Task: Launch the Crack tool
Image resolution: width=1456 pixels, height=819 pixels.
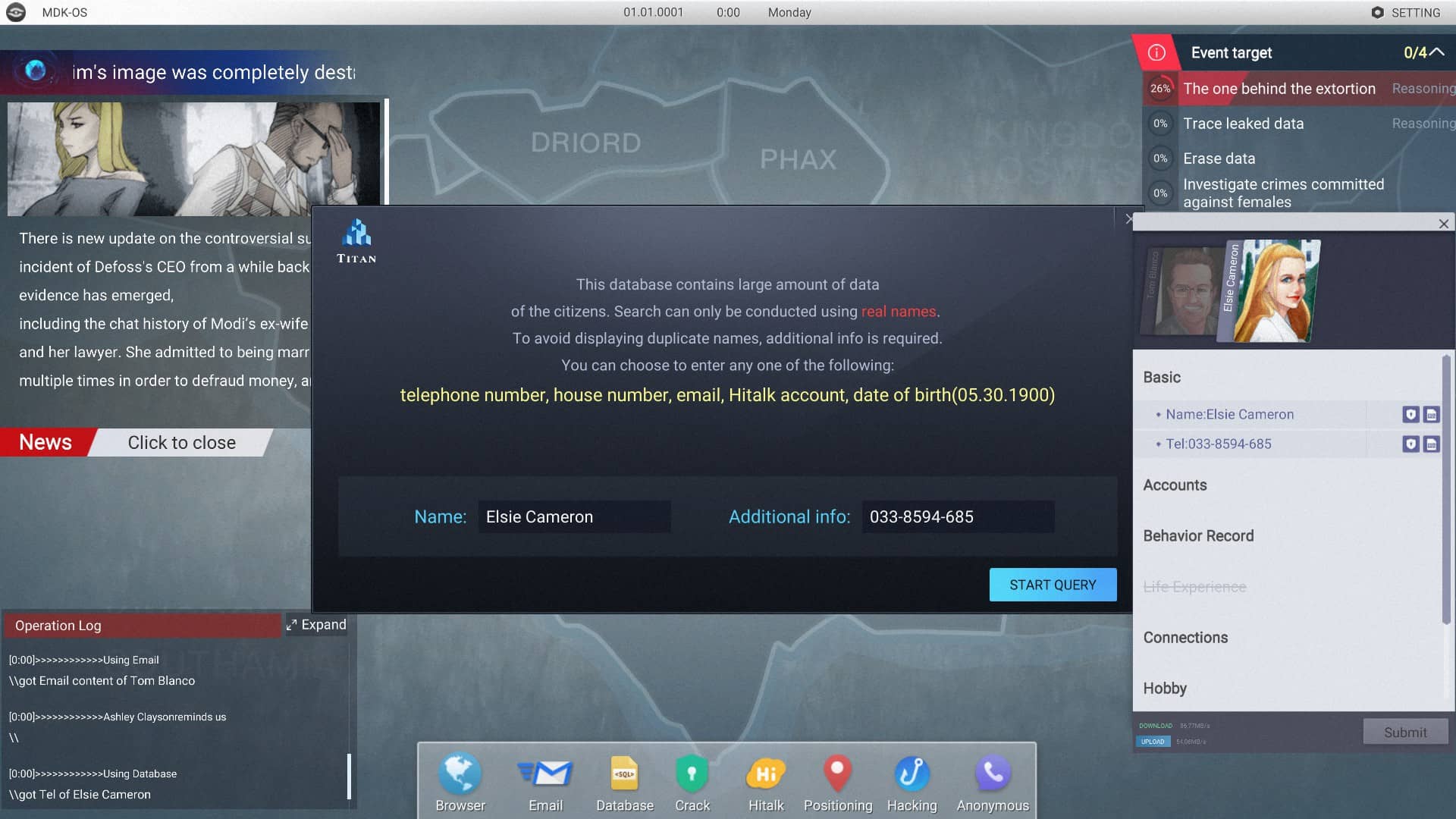Action: (692, 783)
